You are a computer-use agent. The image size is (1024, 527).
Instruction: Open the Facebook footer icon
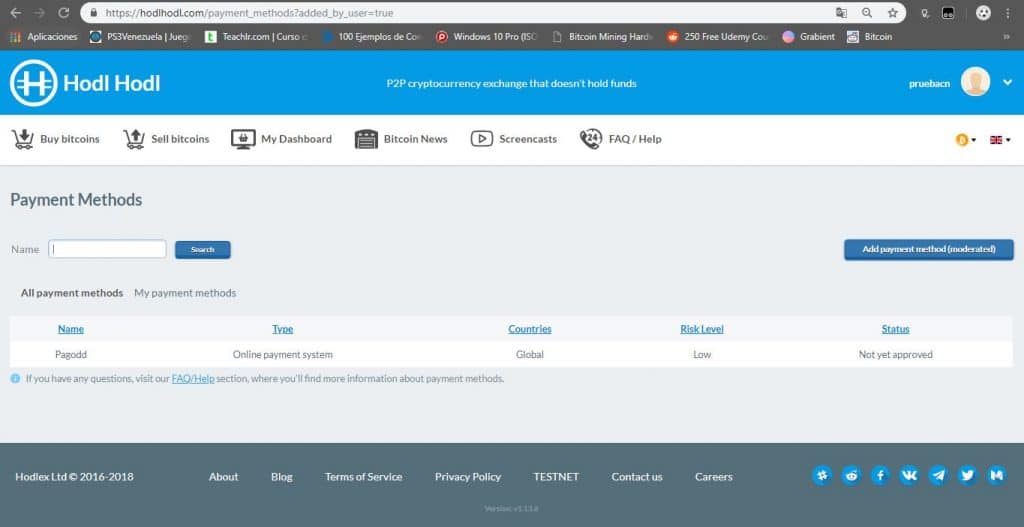pyautogui.click(x=880, y=475)
